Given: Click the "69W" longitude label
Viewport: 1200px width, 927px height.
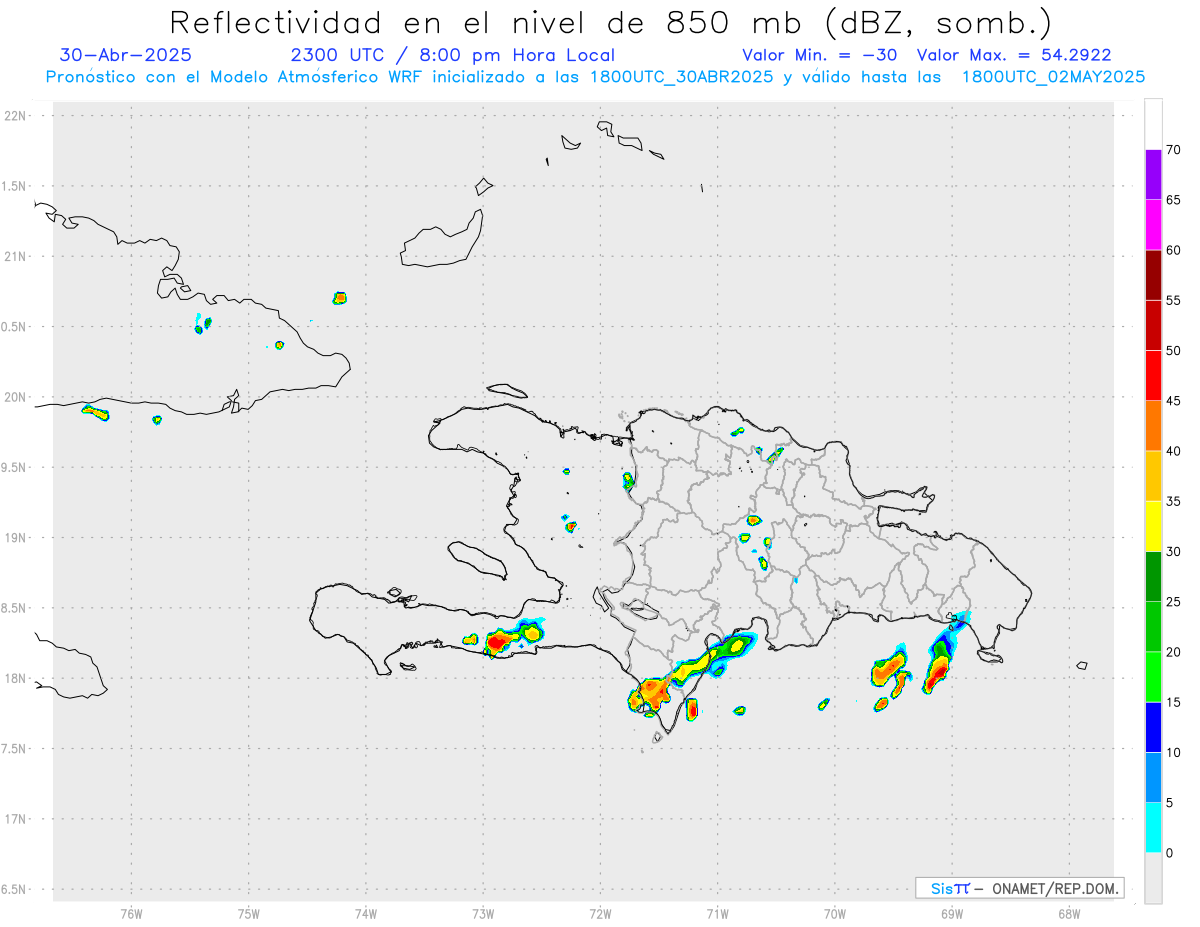Looking at the screenshot, I should 952,914.
